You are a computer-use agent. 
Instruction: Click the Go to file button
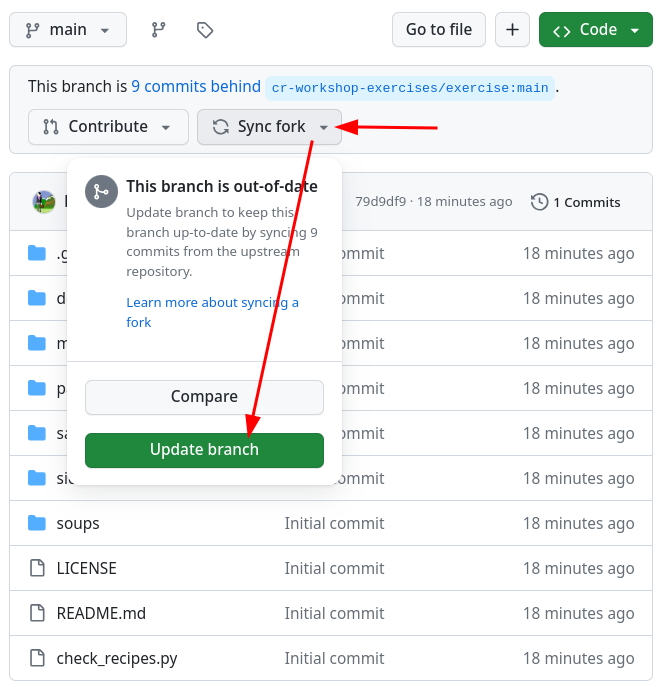pos(438,30)
